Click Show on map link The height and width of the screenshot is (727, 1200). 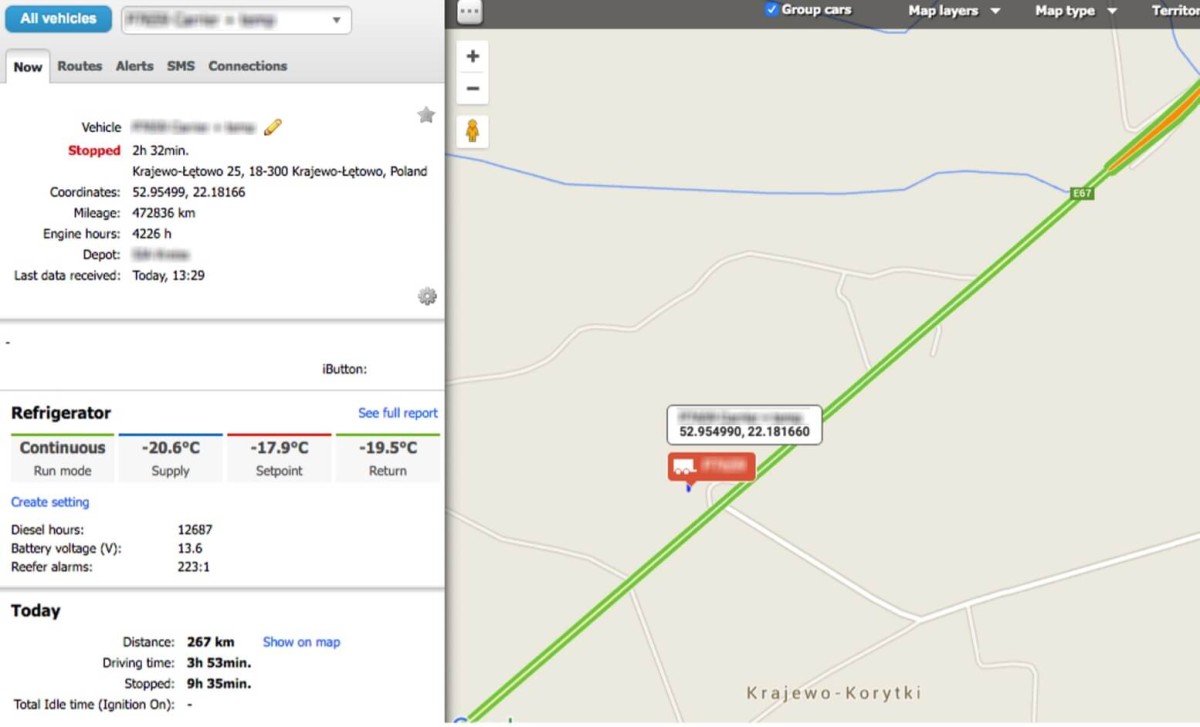[x=301, y=642]
